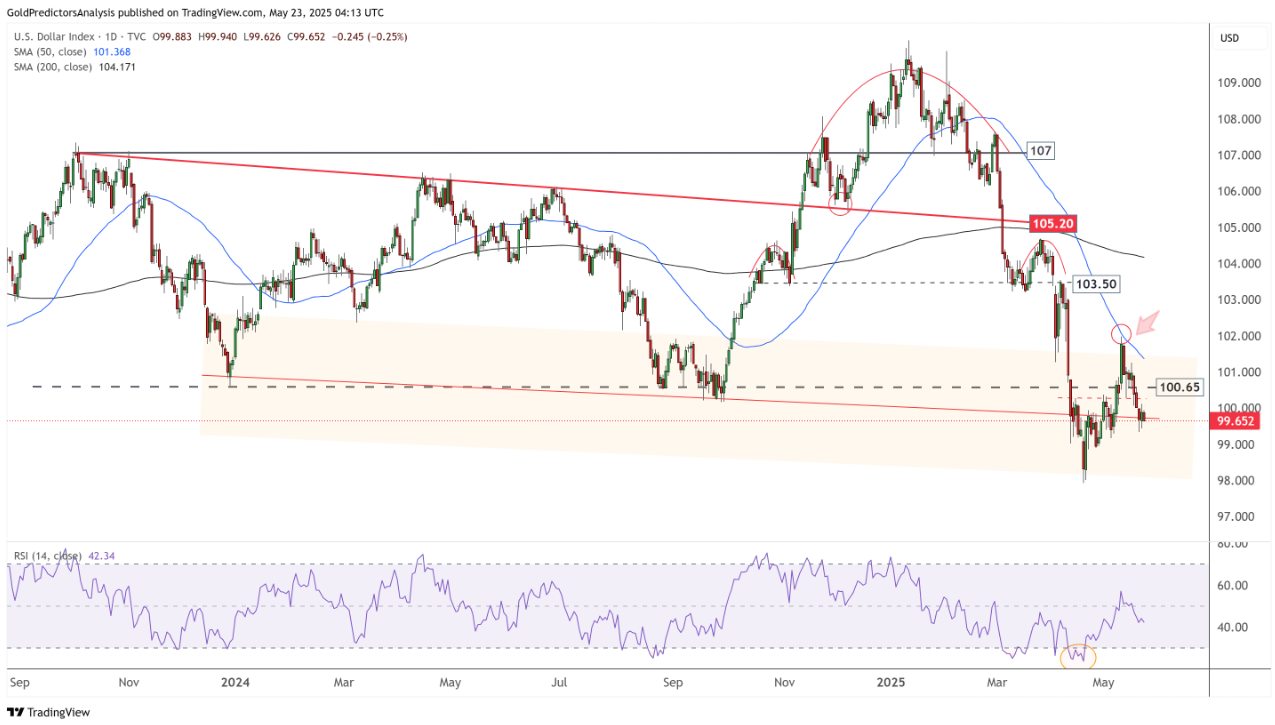Click the SMA (50, close) indicator legend
1275x725 pixels.
point(51,52)
